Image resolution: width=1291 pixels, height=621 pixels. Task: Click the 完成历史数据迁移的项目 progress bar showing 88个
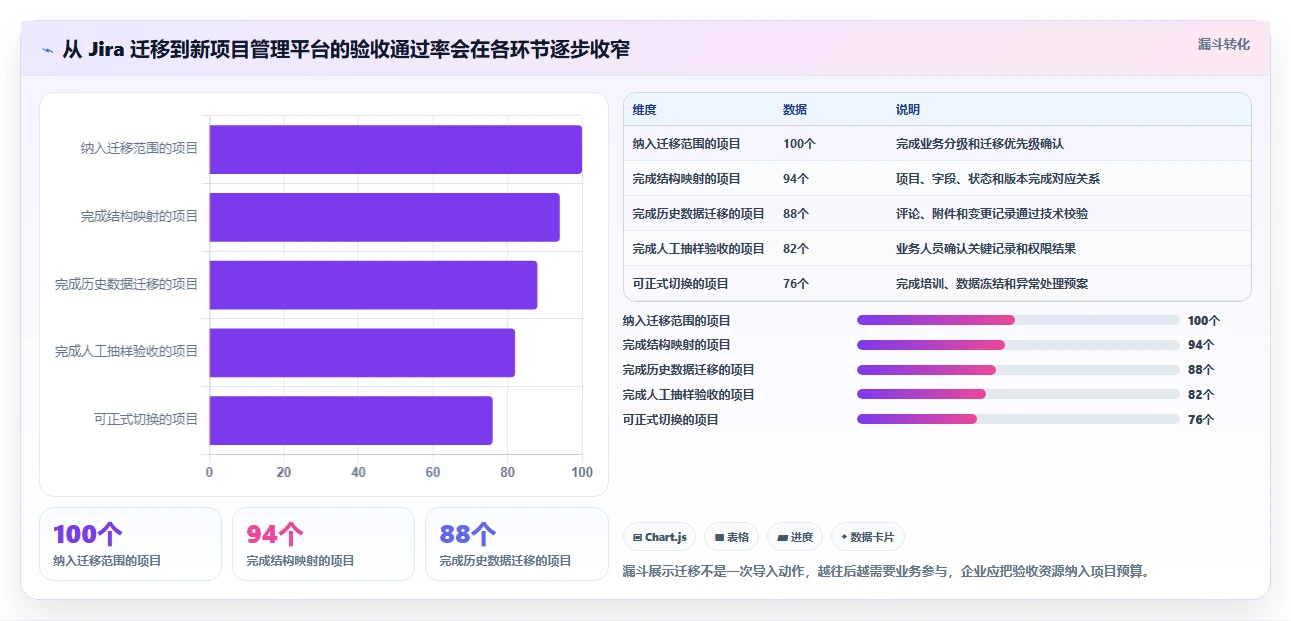(x=1018, y=370)
